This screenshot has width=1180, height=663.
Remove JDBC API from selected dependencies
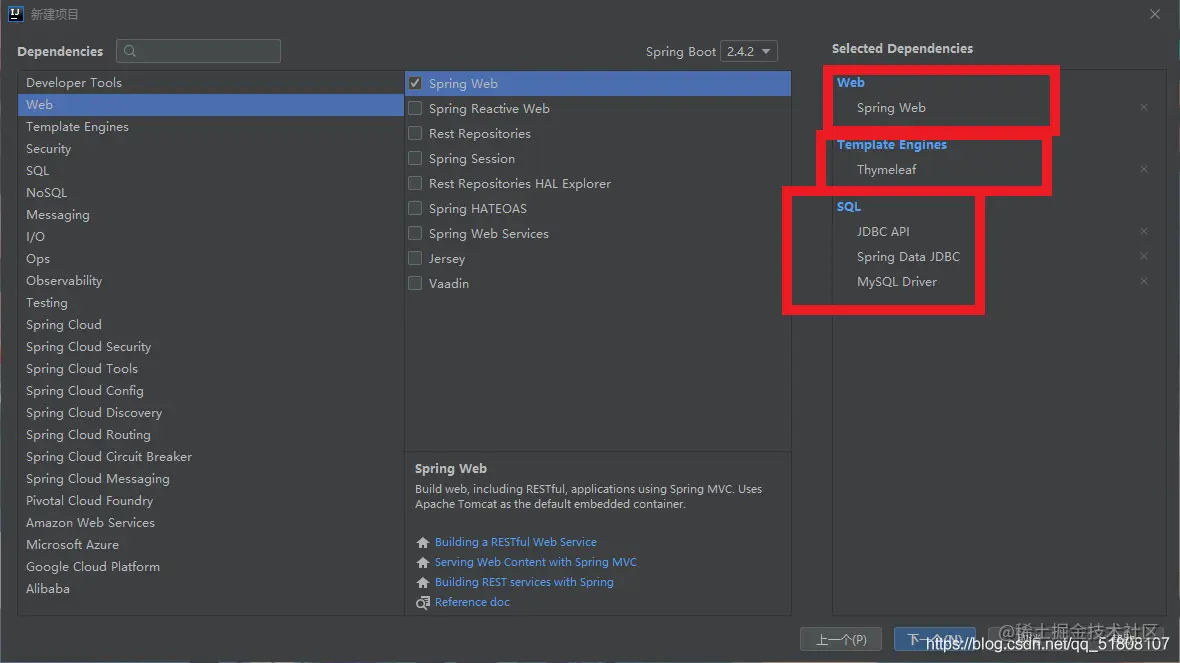tap(1143, 231)
